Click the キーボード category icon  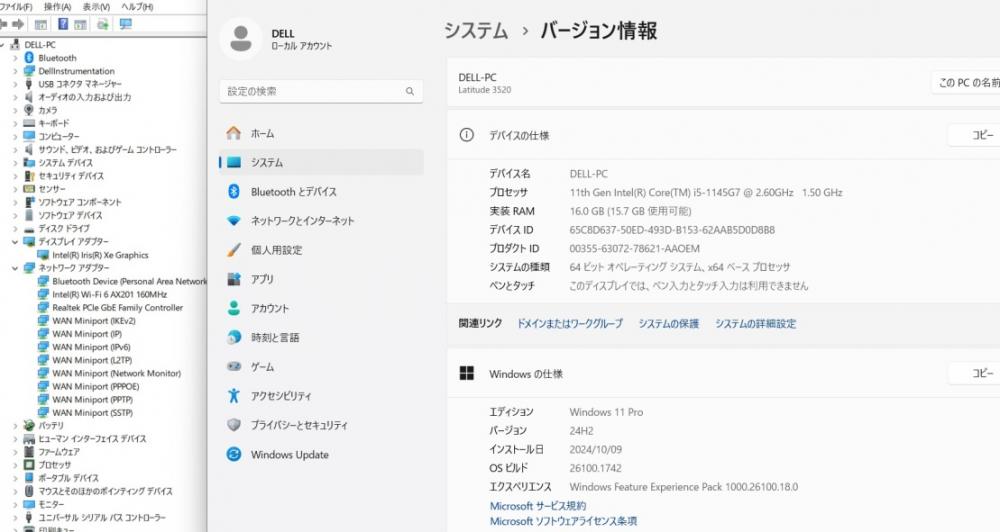pos(29,123)
